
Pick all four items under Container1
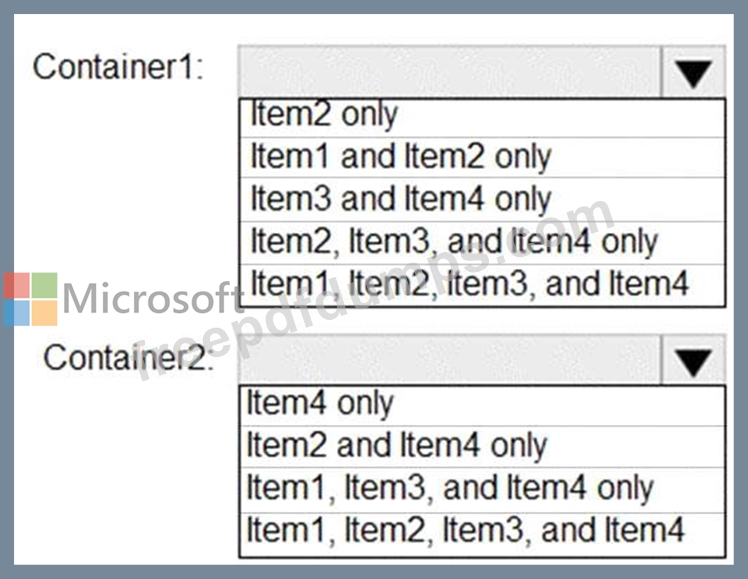482,285
